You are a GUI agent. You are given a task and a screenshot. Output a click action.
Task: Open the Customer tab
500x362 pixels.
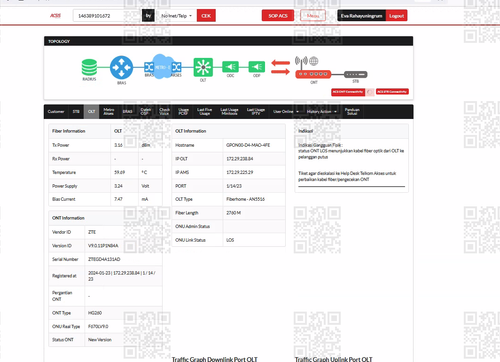click(x=56, y=112)
